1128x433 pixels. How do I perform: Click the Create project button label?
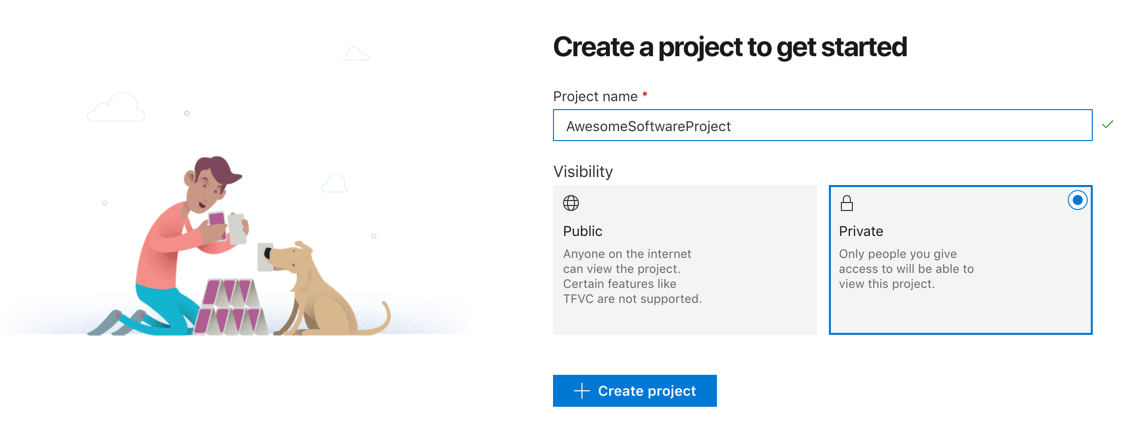[x=647, y=391]
